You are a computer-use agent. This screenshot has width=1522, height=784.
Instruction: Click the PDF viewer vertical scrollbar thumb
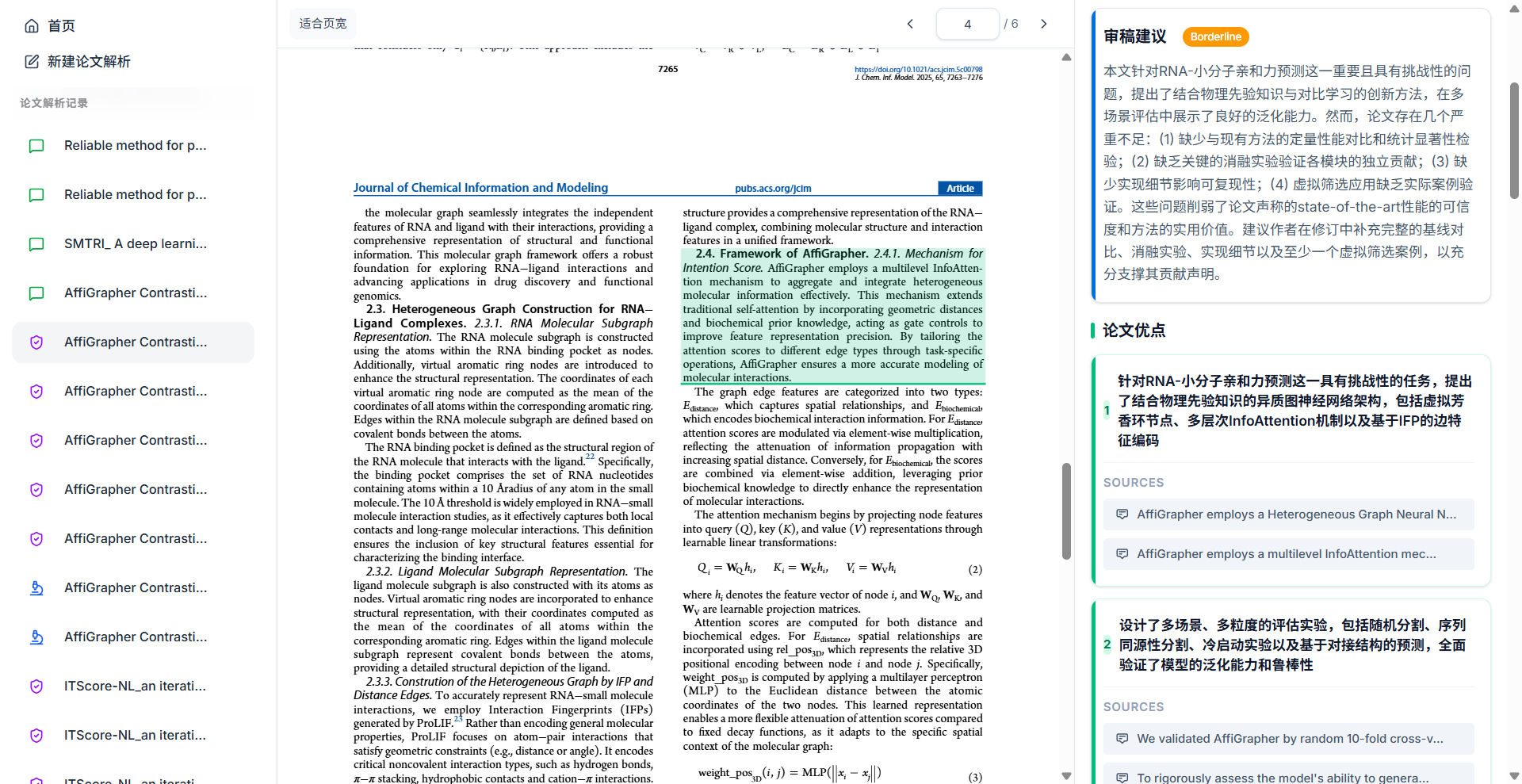click(1066, 511)
